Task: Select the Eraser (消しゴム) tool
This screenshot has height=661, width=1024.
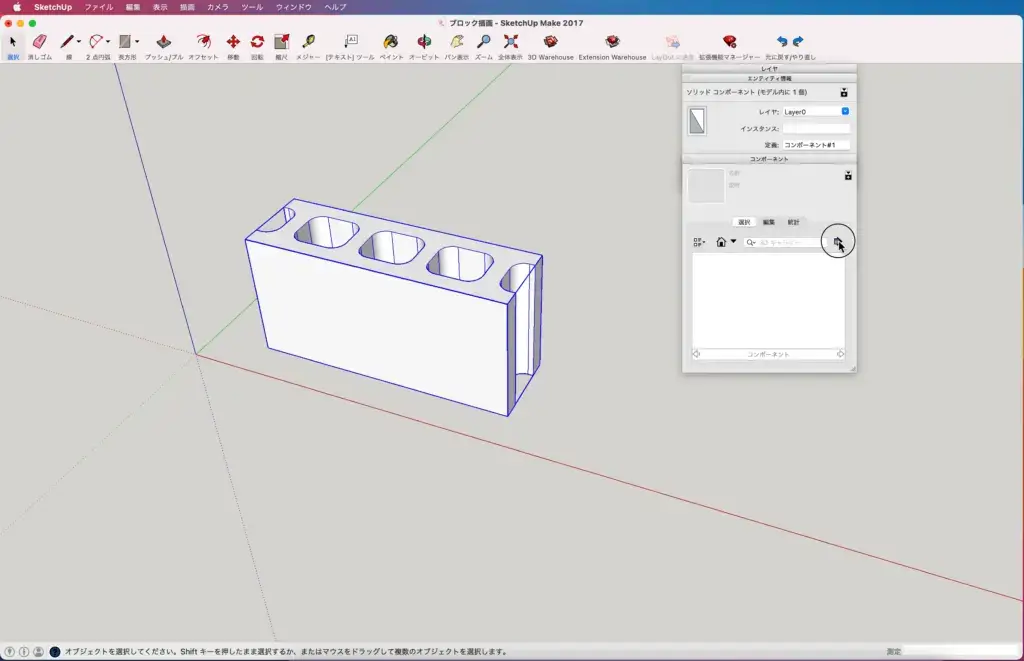Action: (x=39, y=42)
